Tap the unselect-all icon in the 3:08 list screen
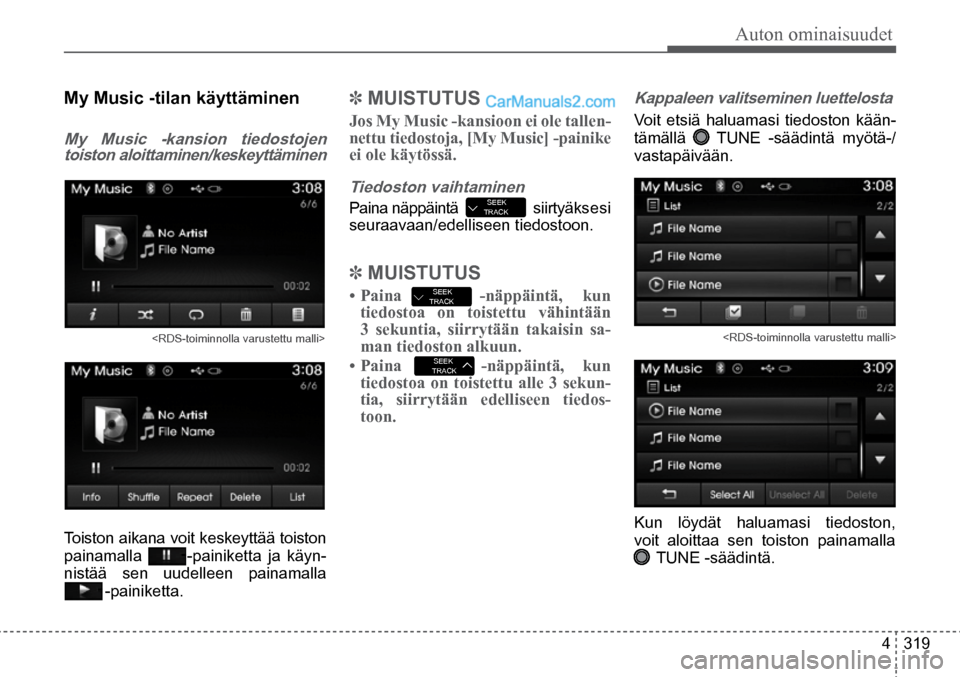Viewport: 960px width, 677px height. tap(797, 313)
